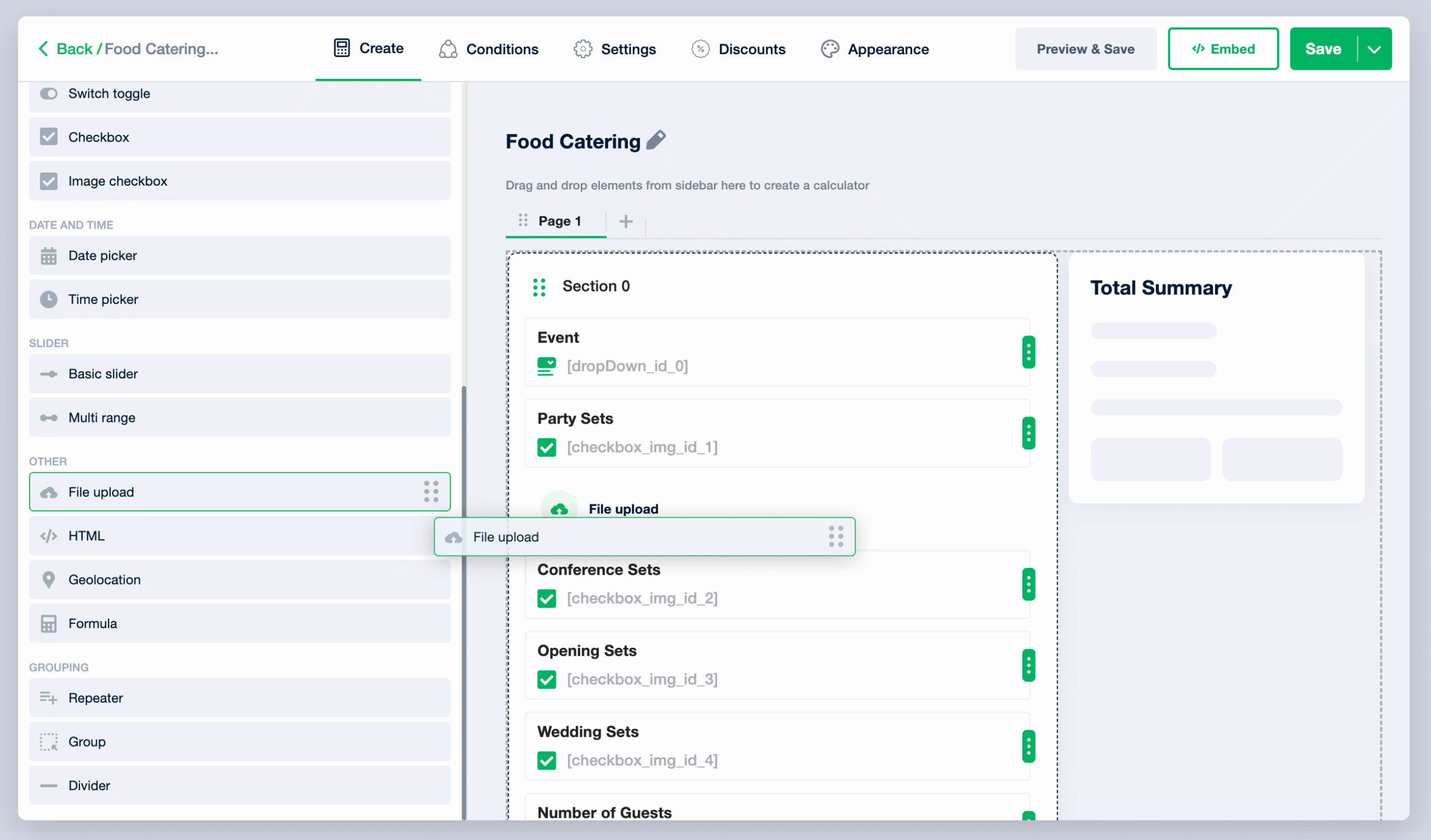Click the Date picker calendar icon

[x=49, y=256]
